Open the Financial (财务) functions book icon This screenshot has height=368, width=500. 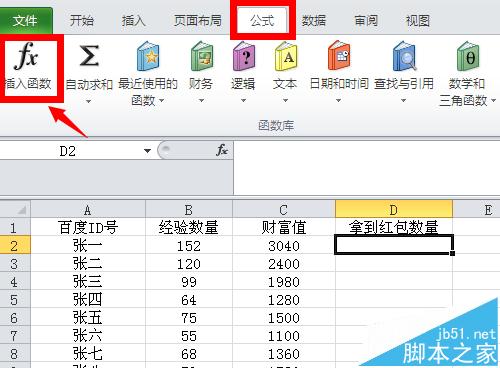click(201, 56)
